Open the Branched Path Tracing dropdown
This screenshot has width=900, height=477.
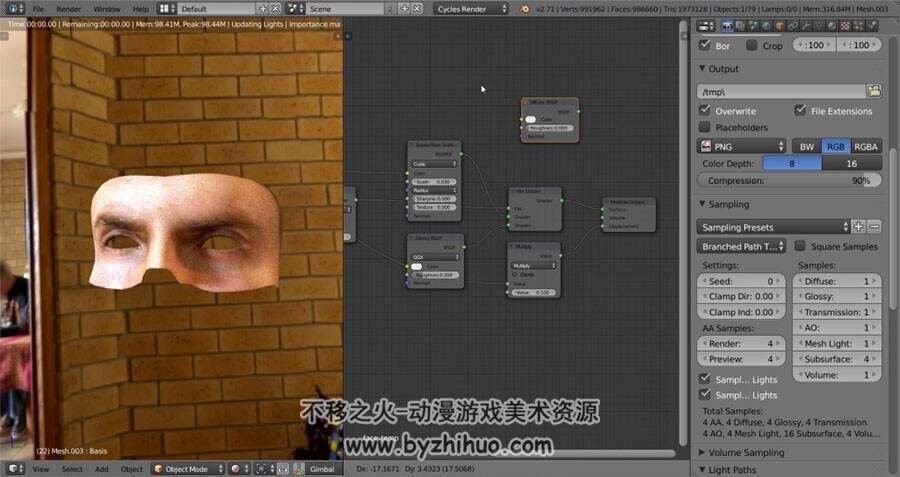click(x=742, y=246)
